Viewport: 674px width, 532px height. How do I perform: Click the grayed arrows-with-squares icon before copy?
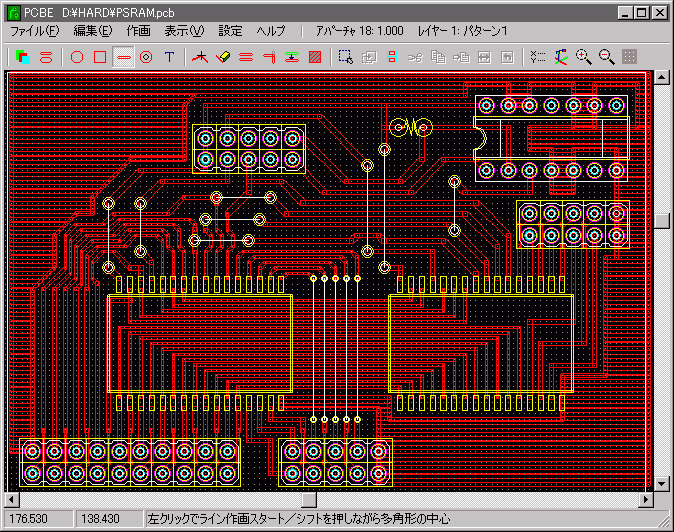click(415, 57)
